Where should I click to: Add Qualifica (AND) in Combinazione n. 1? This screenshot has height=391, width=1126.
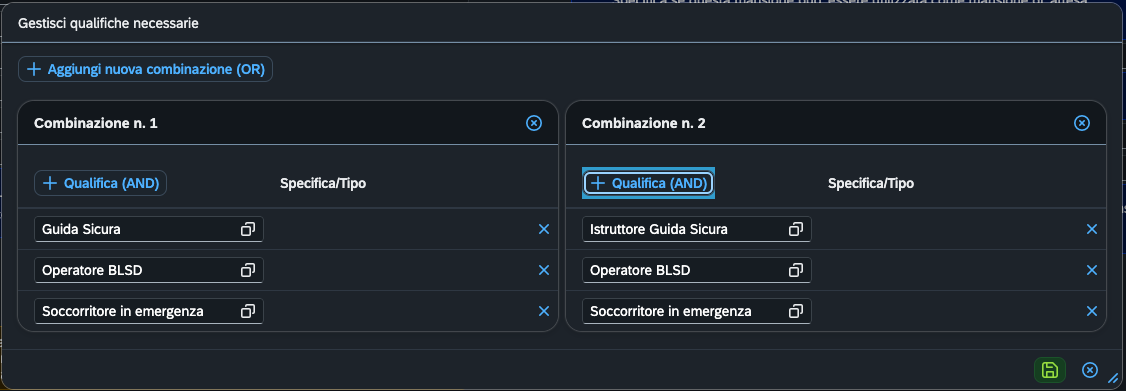point(101,183)
